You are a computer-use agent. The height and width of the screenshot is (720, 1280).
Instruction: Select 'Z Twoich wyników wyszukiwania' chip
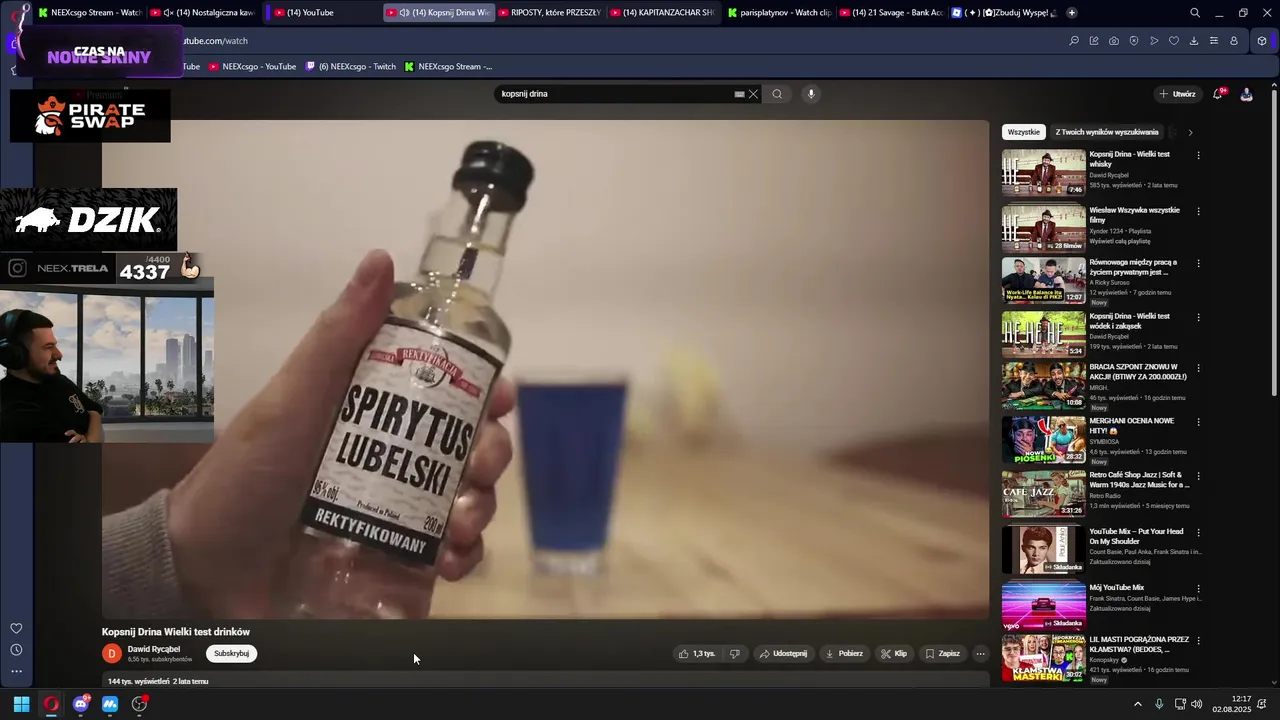pyautogui.click(x=1107, y=132)
